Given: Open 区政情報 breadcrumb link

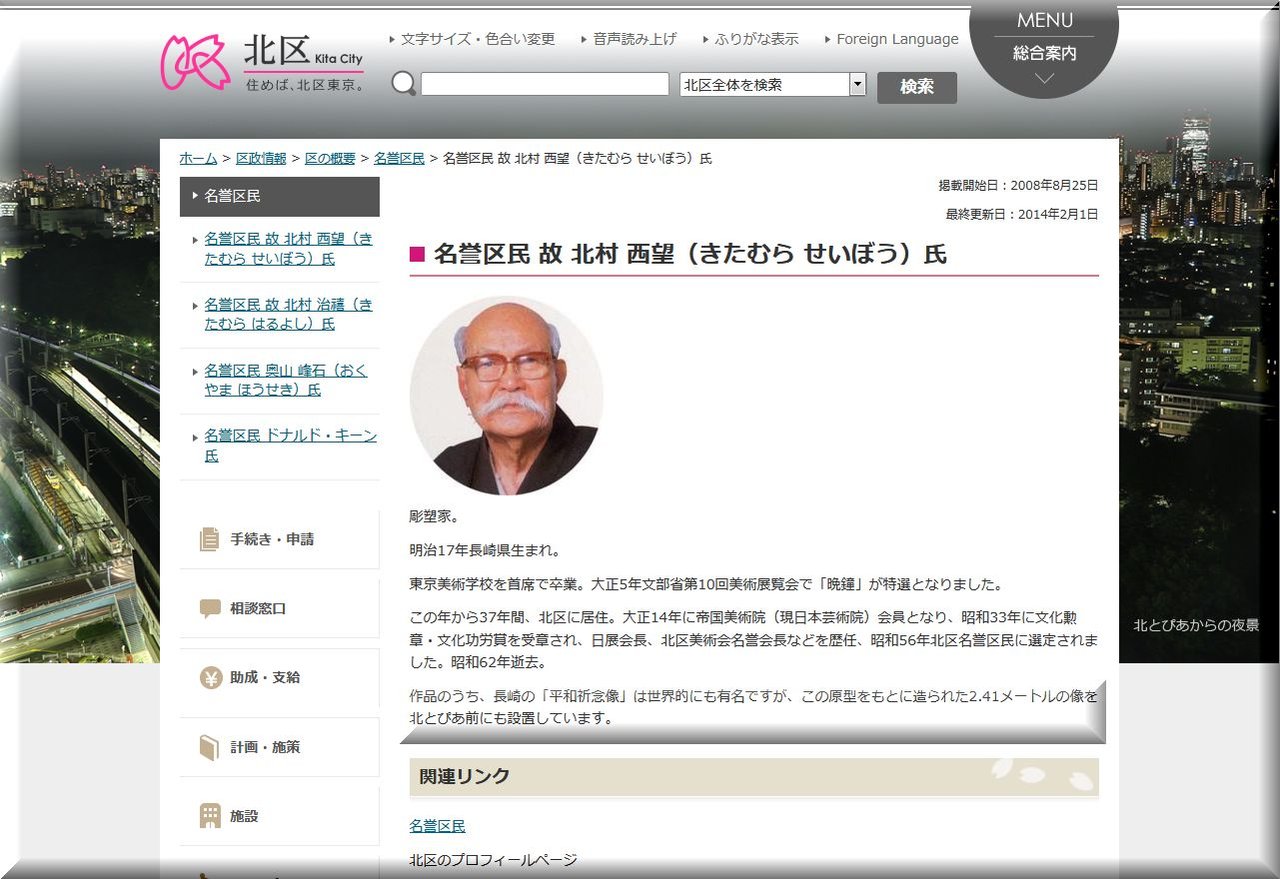Looking at the screenshot, I should tap(261, 158).
